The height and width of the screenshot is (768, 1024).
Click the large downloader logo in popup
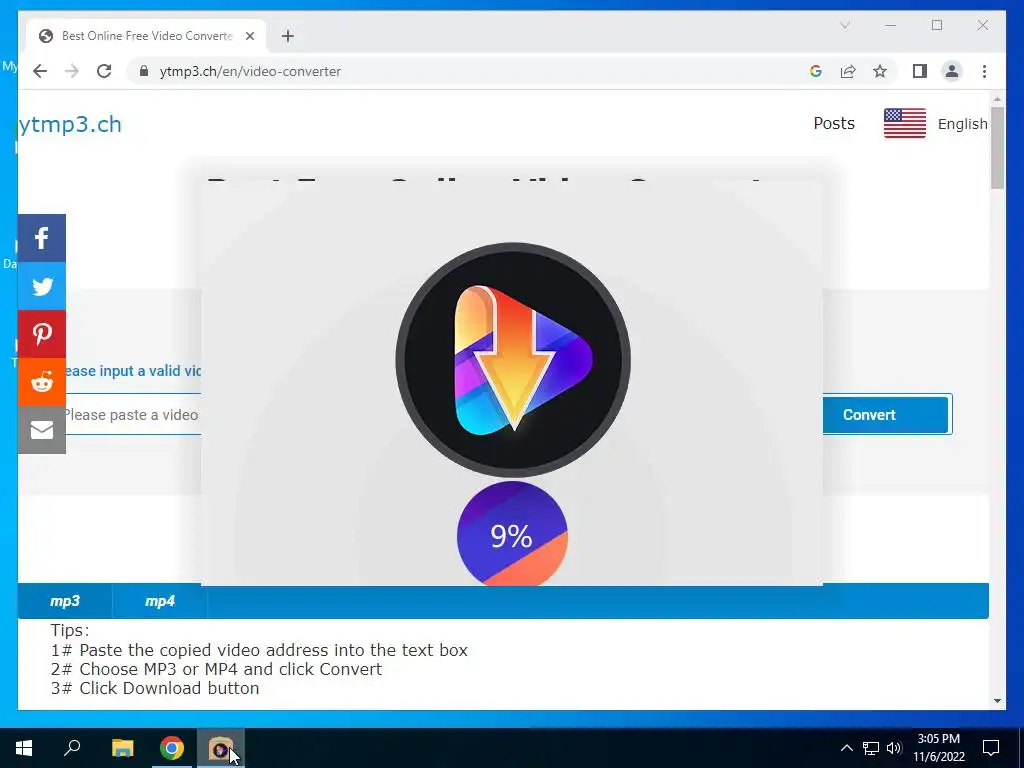[513, 360]
